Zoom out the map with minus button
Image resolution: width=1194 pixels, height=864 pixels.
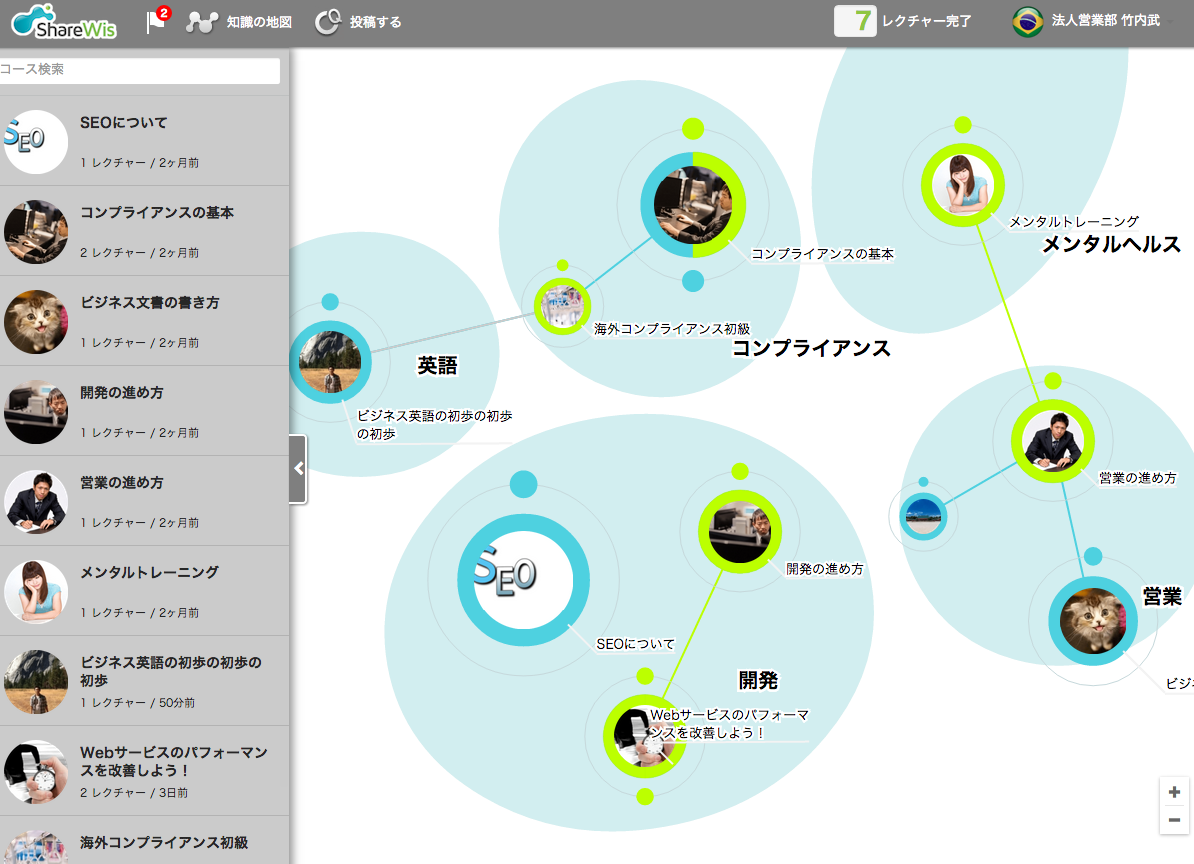[1174, 820]
